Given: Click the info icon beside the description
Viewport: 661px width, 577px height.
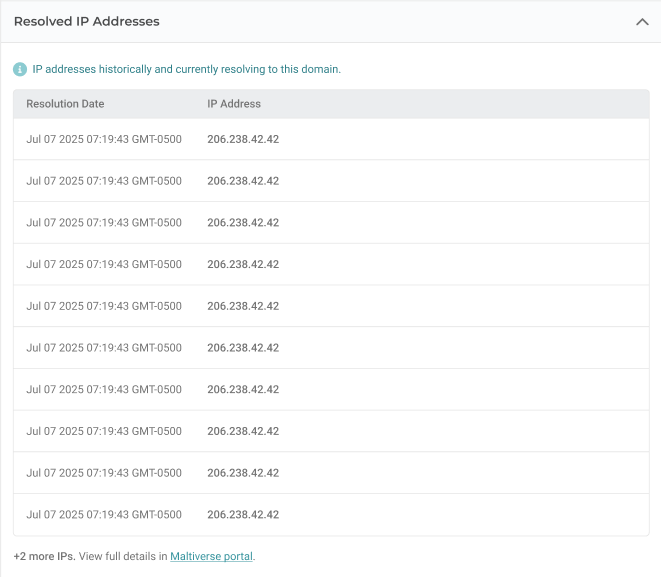Looking at the screenshot, I should coord(20,70).
